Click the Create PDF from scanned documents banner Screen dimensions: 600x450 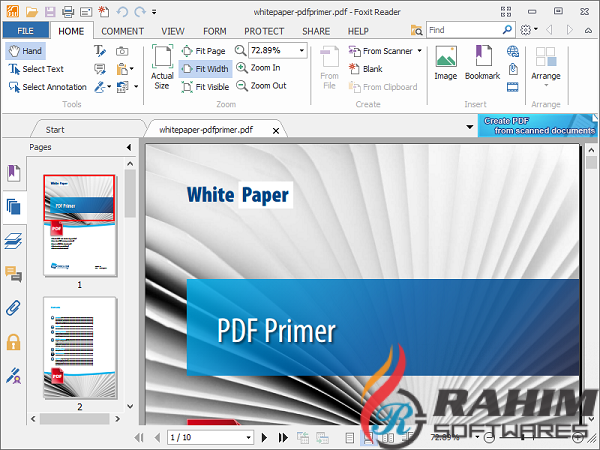pos(538,126)
